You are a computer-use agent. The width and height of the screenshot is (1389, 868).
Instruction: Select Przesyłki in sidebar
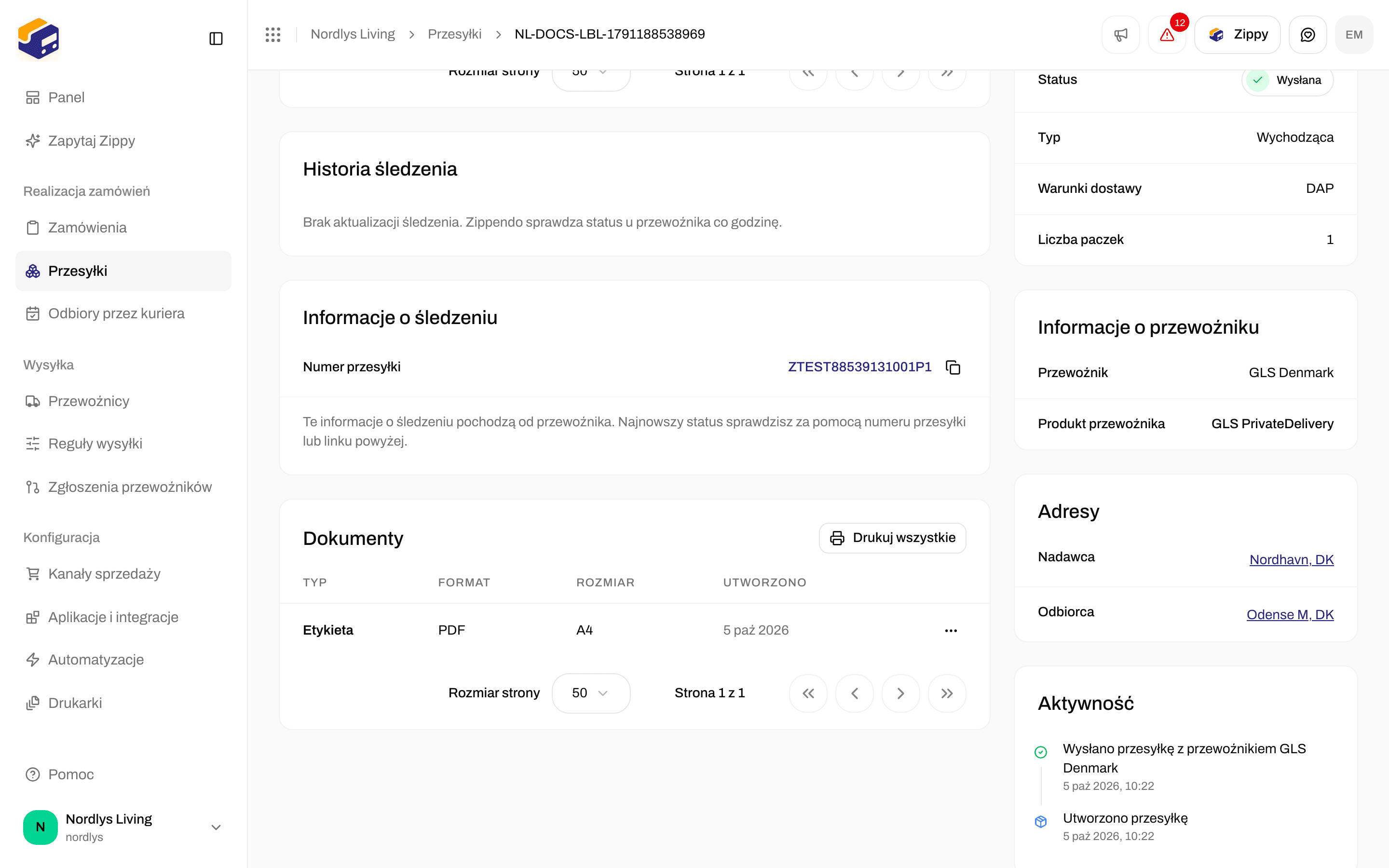123,271
